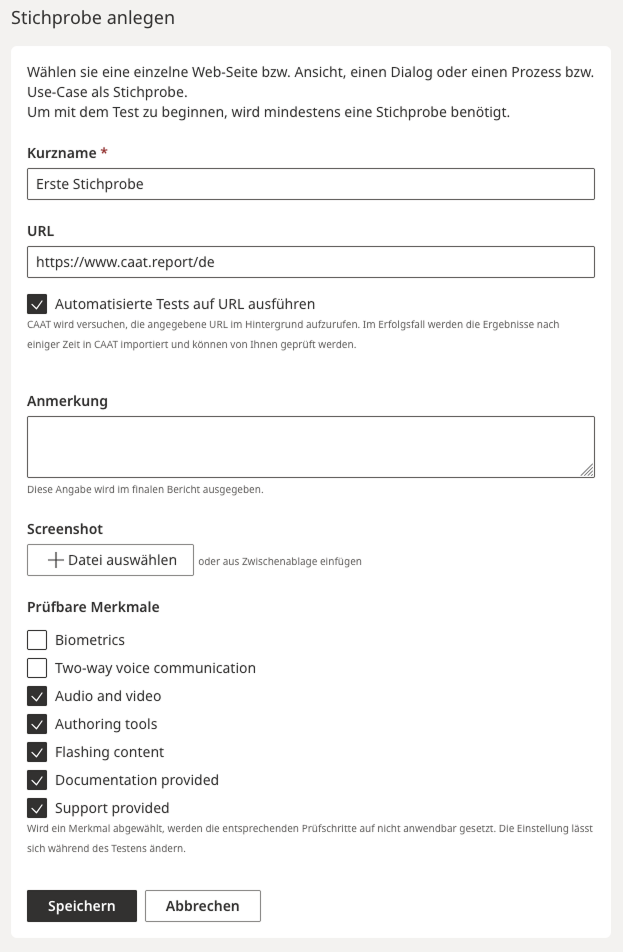Select the text Erste Stichprobe

[91, 184]
